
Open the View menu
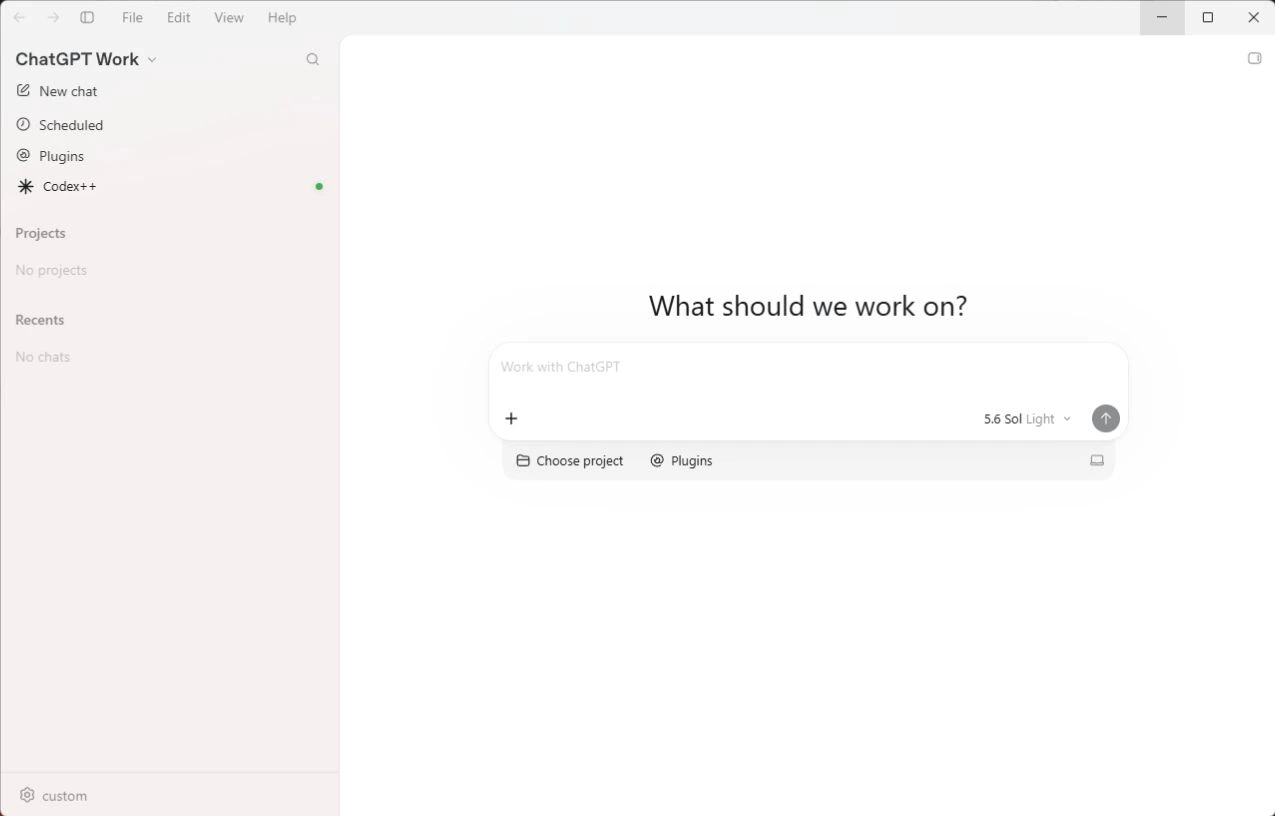tap(229, 18)
